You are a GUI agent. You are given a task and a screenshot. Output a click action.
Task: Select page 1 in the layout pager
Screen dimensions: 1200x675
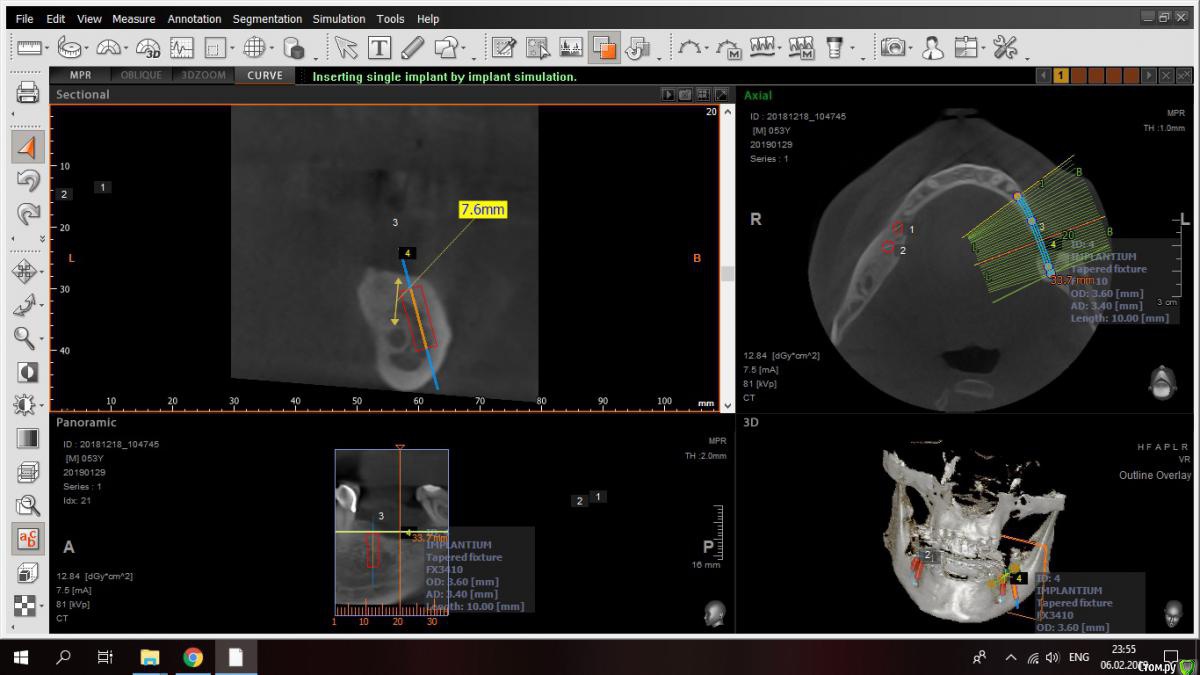(1060, 76)
